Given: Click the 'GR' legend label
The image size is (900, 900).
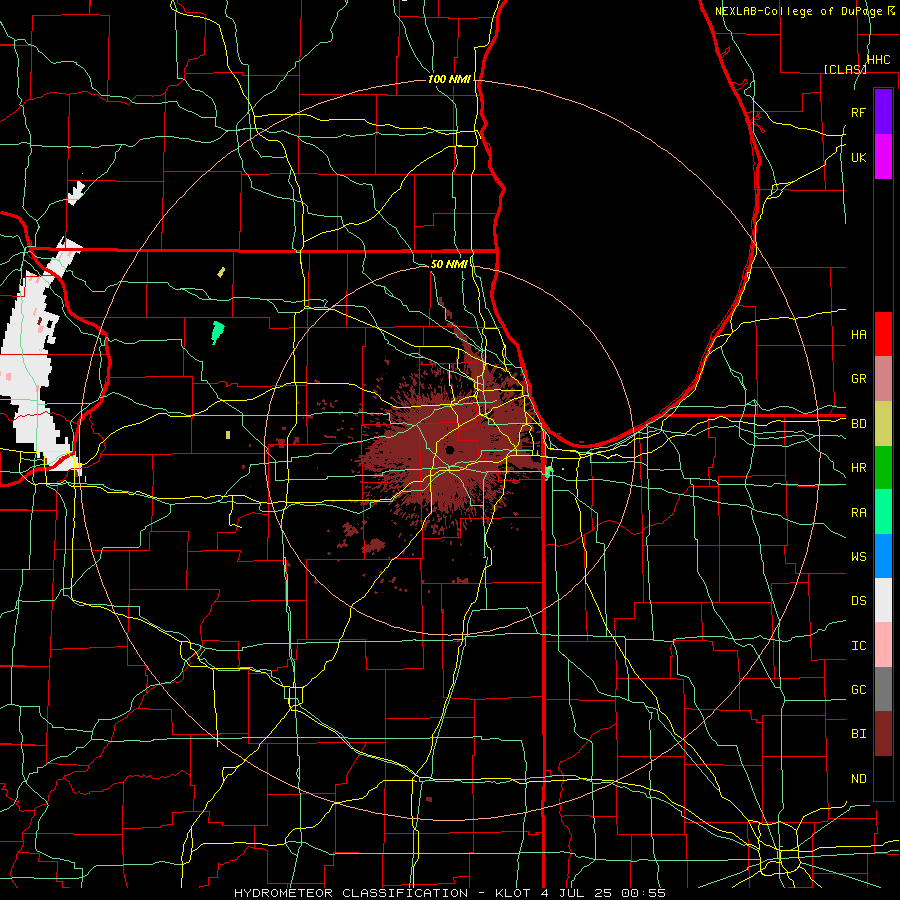Looking at the screenshot, I should (x=858, y=379).
